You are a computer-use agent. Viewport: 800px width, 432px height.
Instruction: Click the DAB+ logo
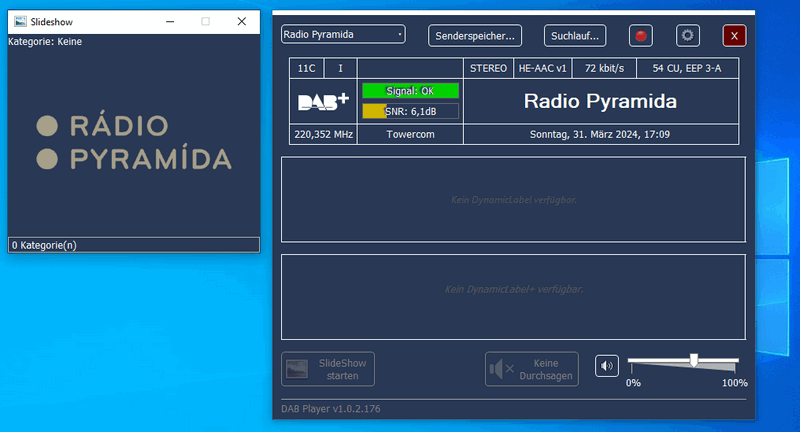[x=323, y=101]
